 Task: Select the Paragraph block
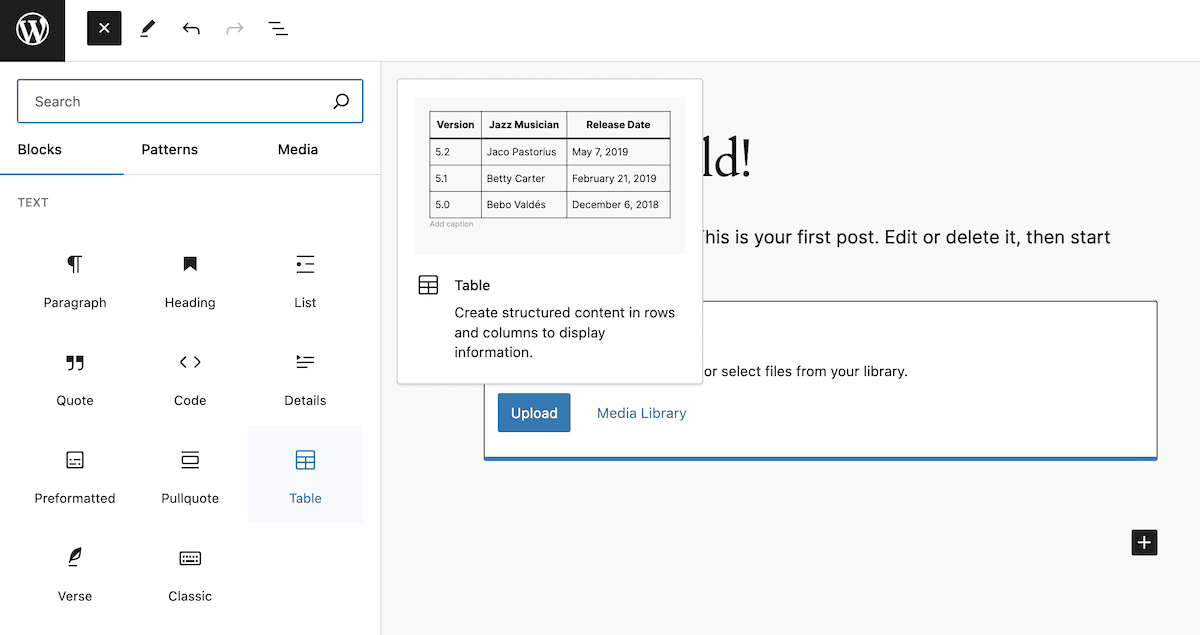(75, 283)
